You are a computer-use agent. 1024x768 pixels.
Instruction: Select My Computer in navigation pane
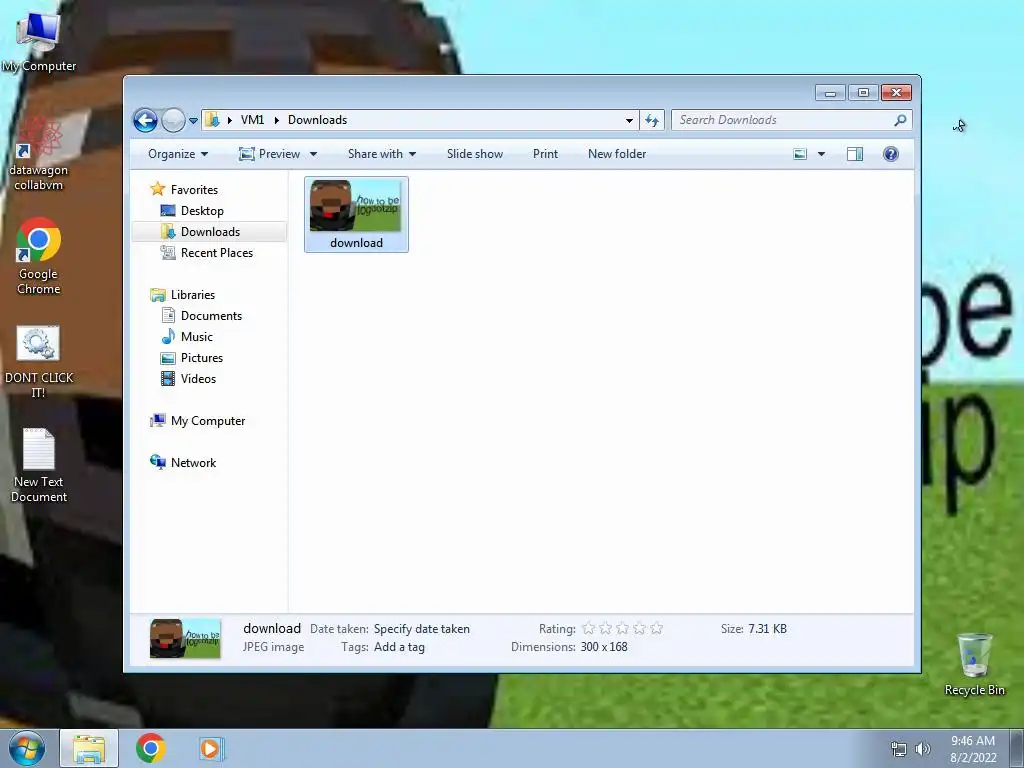[x=208, y=421]
